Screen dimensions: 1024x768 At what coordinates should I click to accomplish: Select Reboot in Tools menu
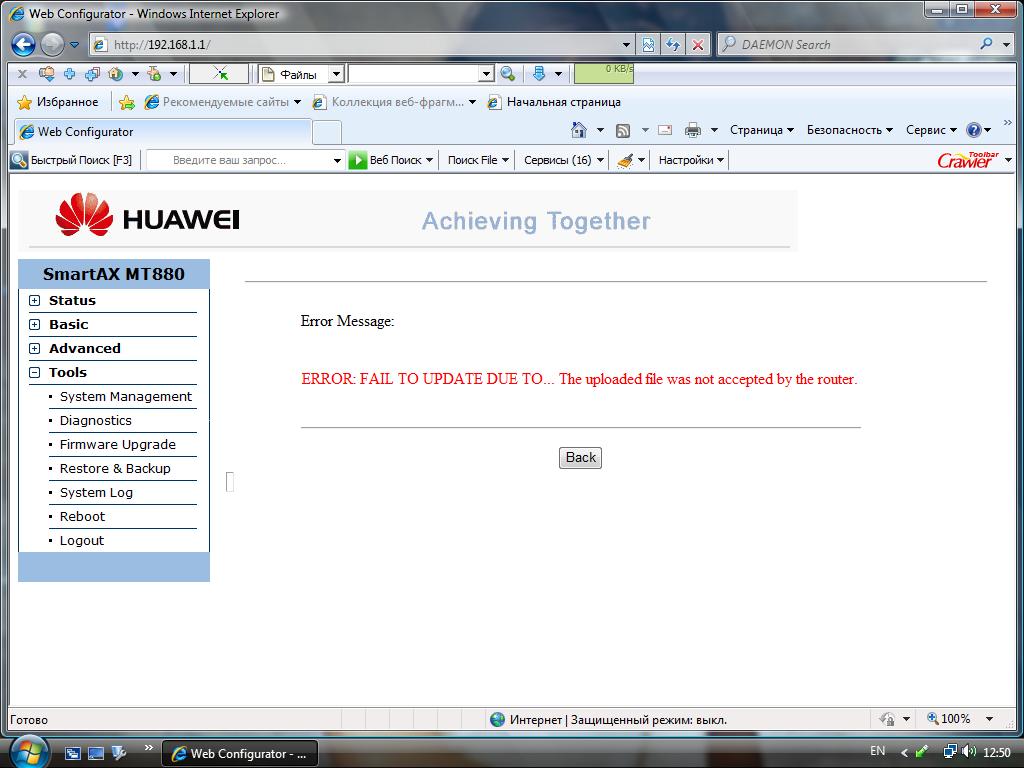point(82,517)
